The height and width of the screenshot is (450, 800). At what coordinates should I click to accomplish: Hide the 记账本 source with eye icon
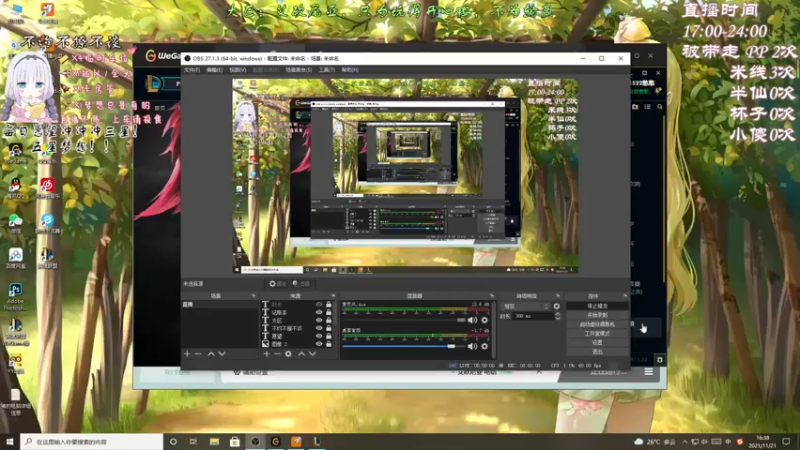319,312
